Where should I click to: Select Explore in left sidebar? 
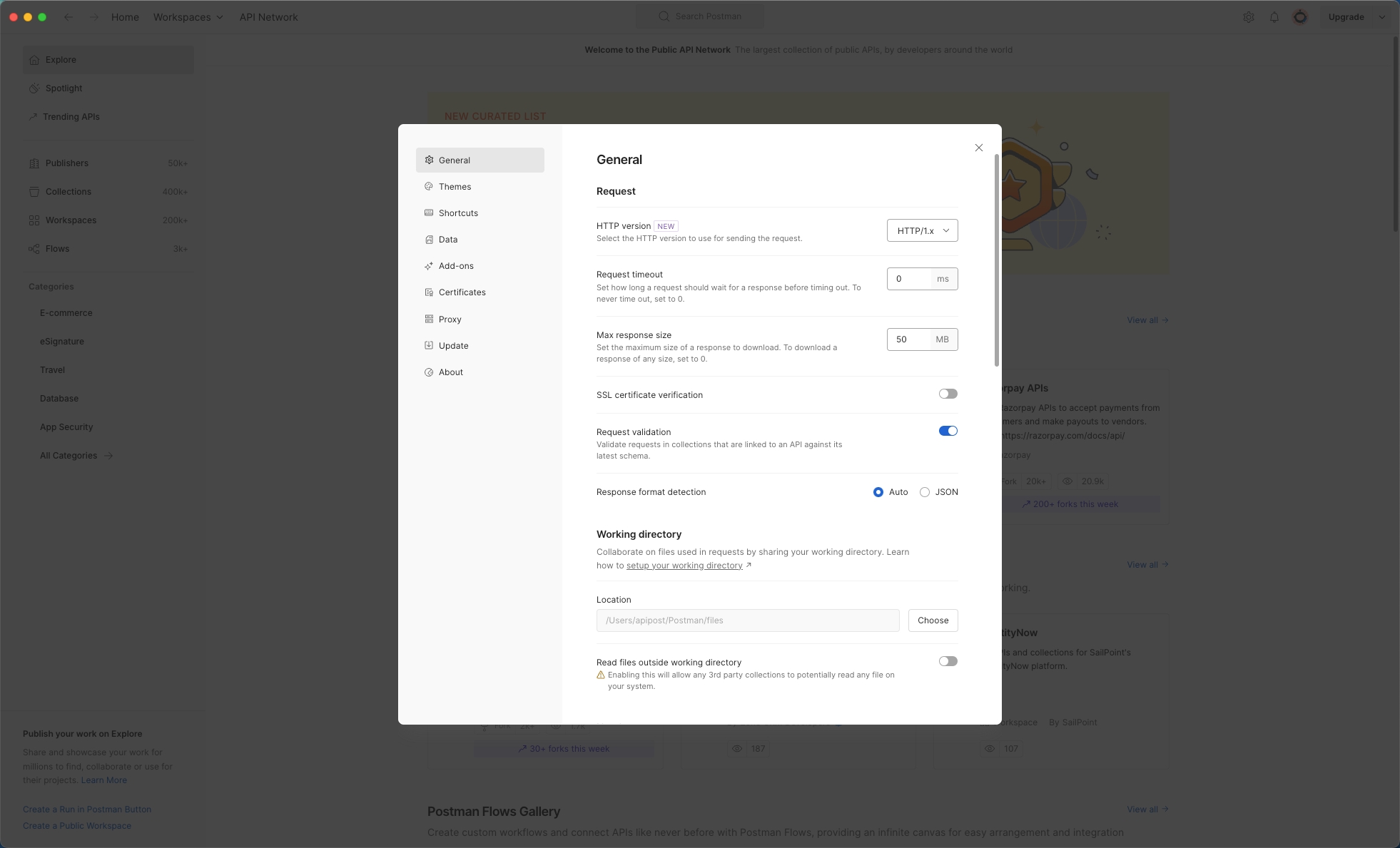pos(108,60)
